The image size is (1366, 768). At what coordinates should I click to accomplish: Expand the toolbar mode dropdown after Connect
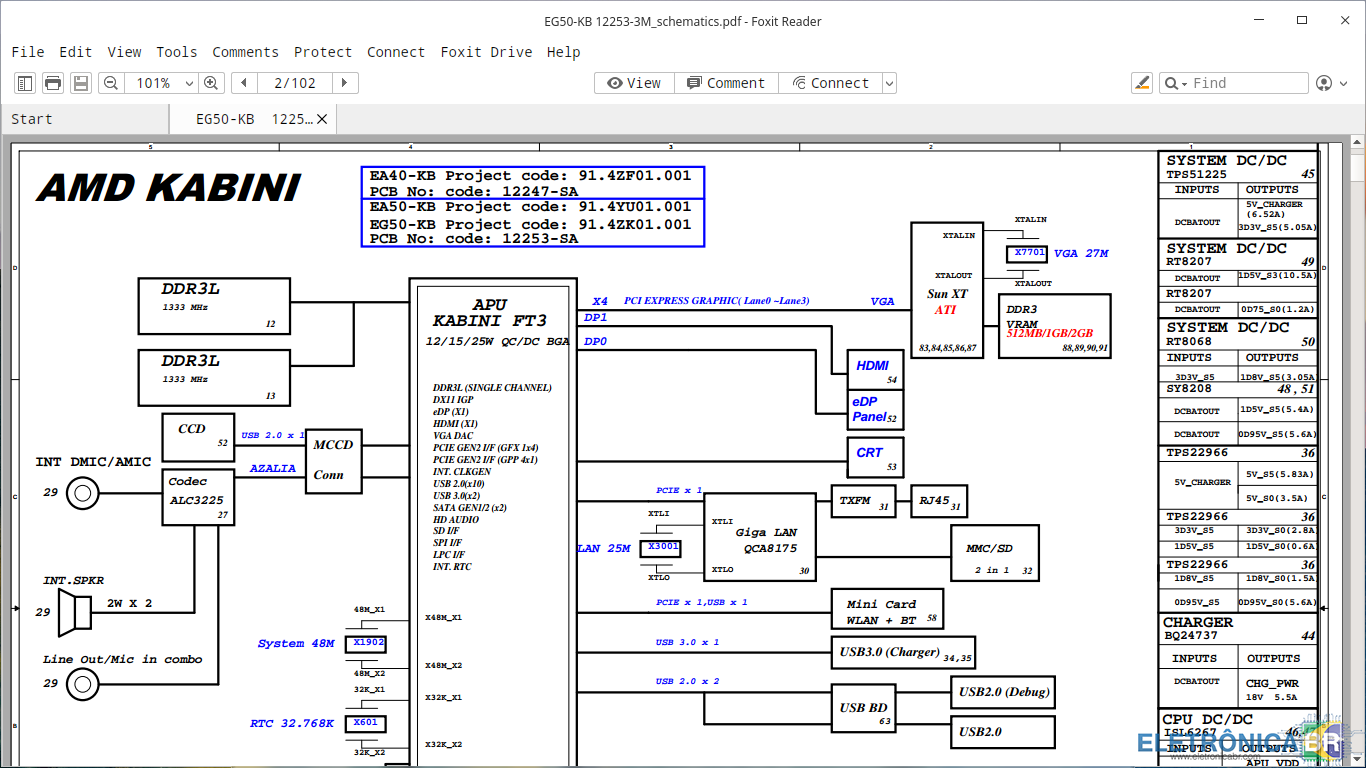coord(889,83)
